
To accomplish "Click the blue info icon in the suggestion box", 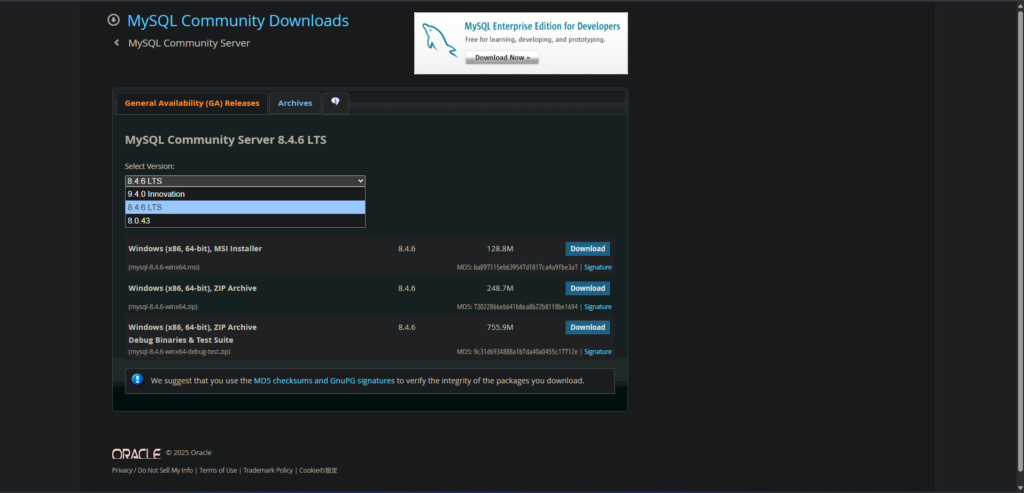I will pos(137,379).
